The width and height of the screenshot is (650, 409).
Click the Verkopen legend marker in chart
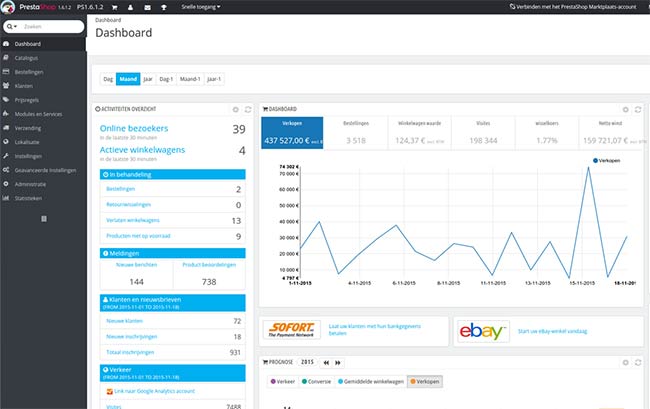coord(595,160)
